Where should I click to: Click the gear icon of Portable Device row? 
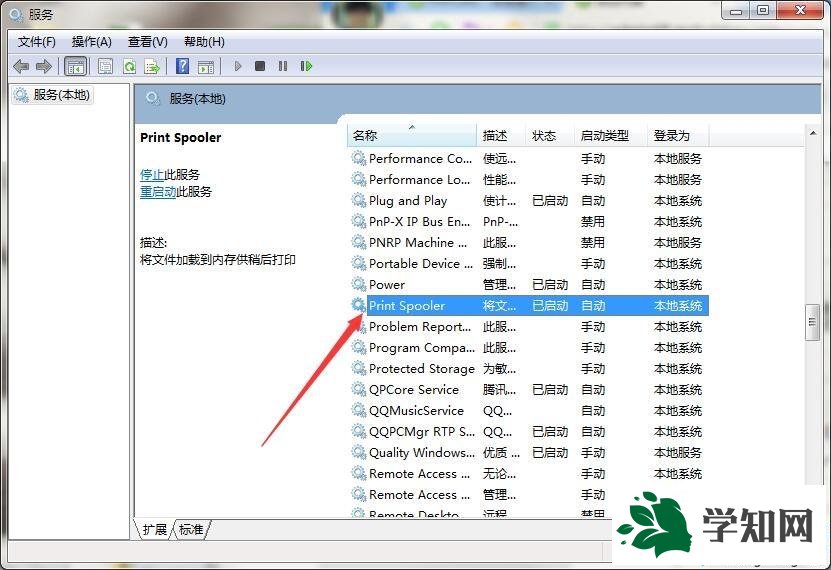(359, 263)
